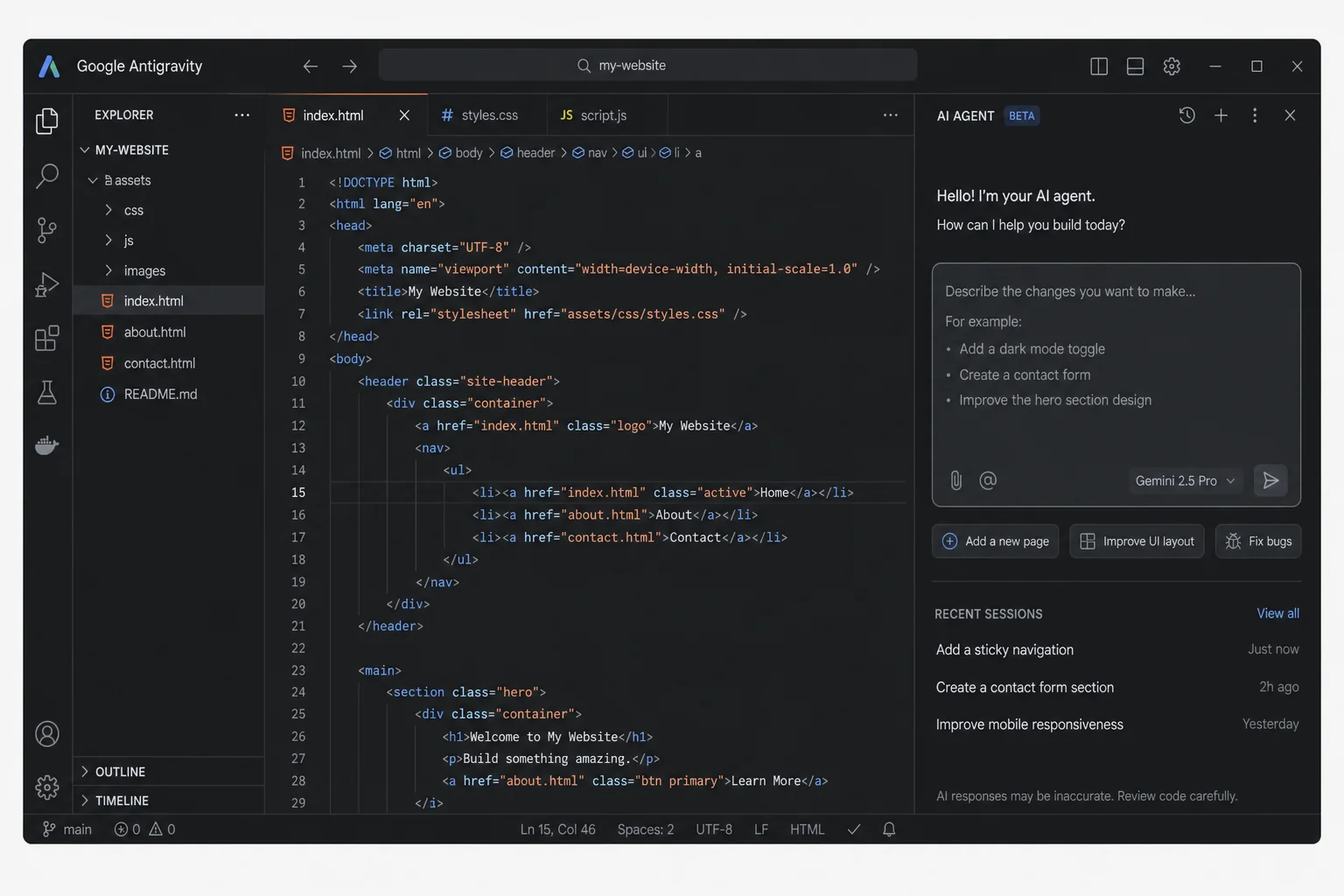Start new AI Agent session plus icon
Viewport: 1344px width, 896px height.
[1221, 115]
